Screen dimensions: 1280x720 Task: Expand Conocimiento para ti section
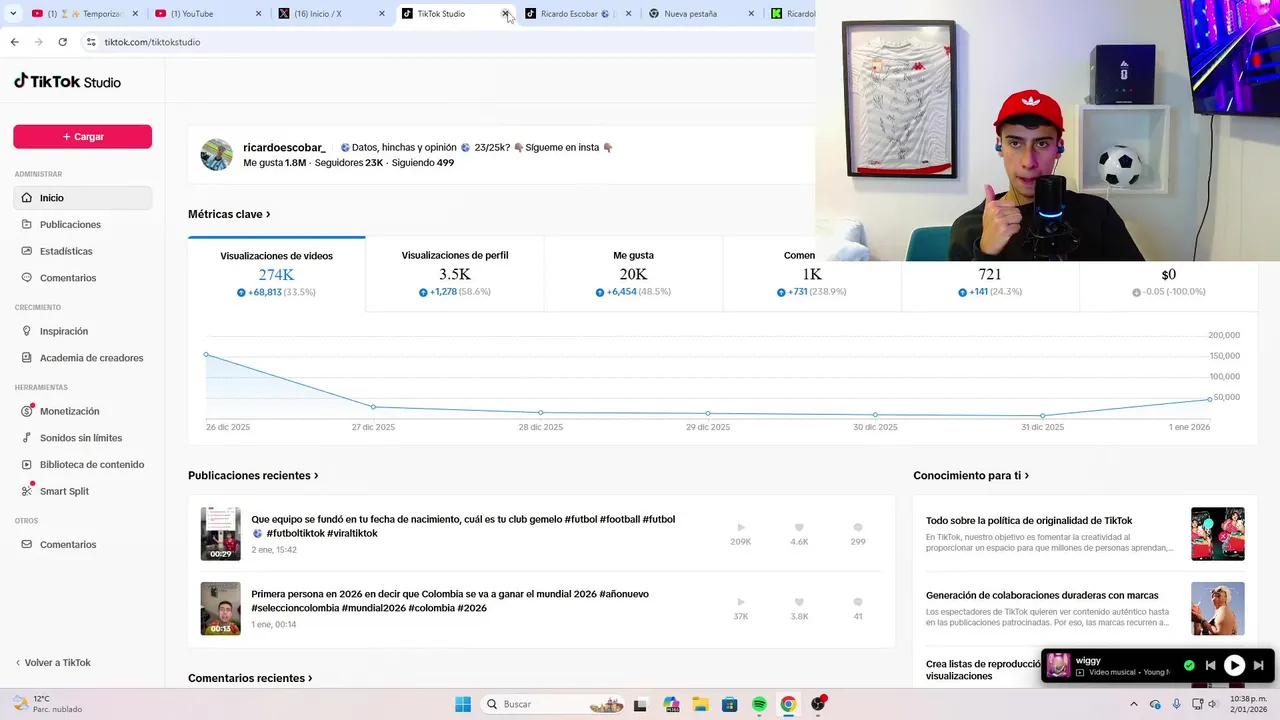971,476
